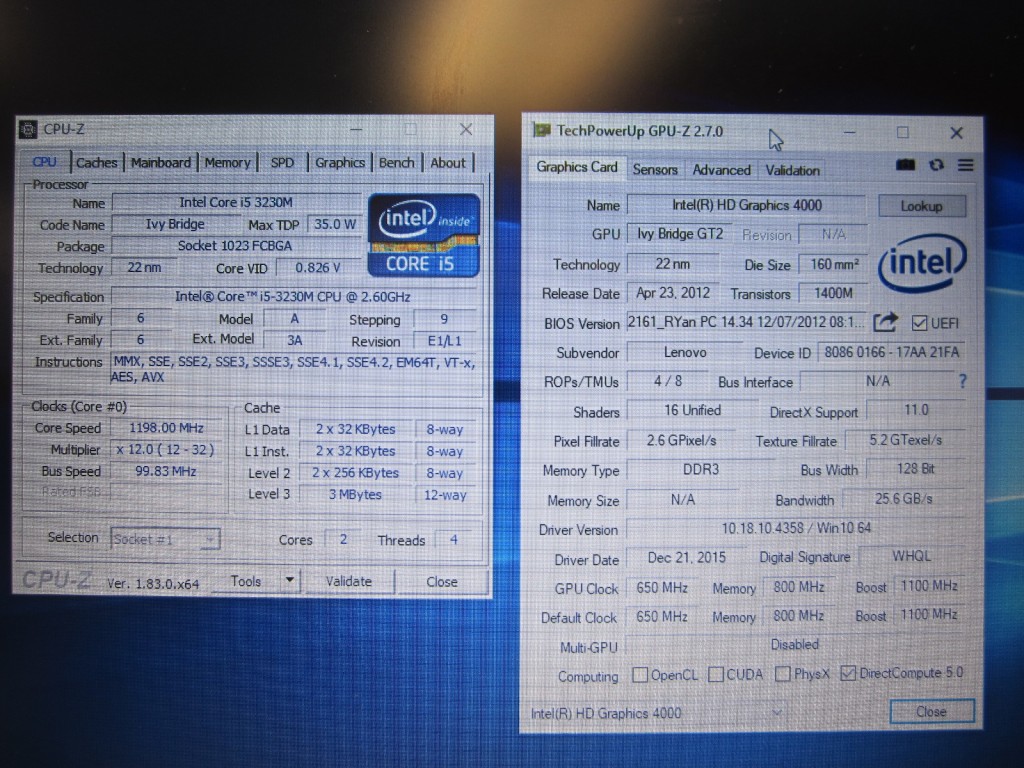Toggle the CUDA checkbox
Image resolution: width=1024 pixels, height=768 pixels.
point(716,674)
